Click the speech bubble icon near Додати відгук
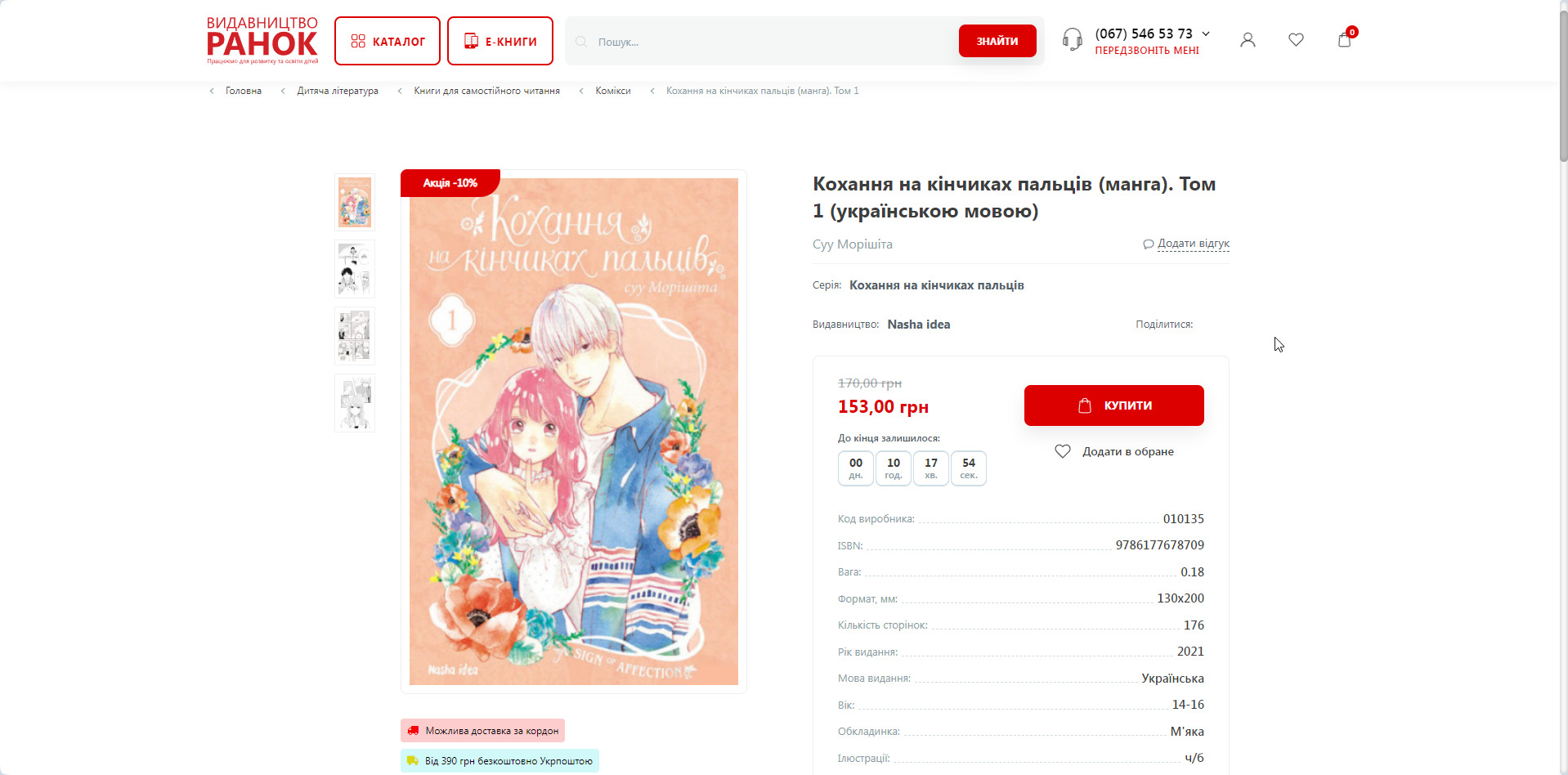Viewport: 1568px width, 775px height. point(1148,244)
